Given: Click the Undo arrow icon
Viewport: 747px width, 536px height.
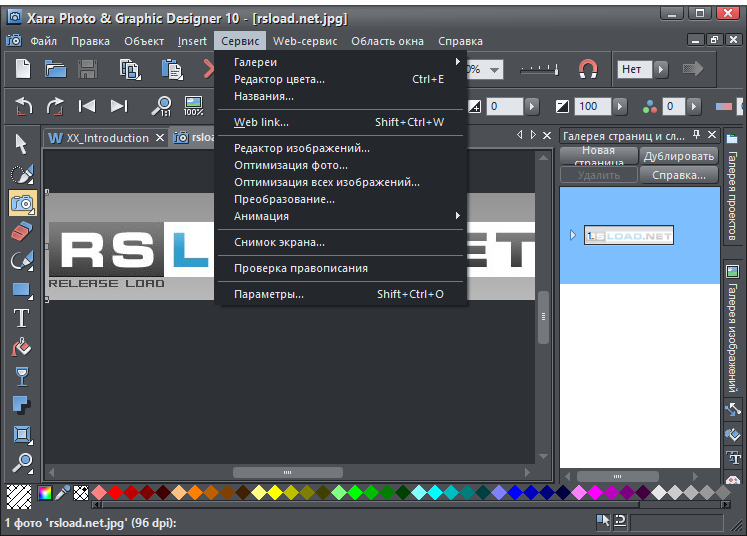Looking at the screenshot, I should 23,106.
